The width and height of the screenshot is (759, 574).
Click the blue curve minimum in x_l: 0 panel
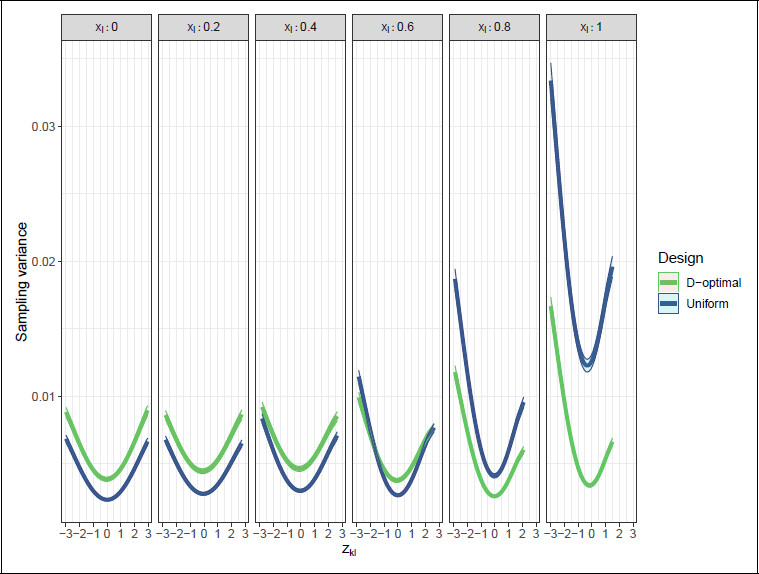(107, 498)
